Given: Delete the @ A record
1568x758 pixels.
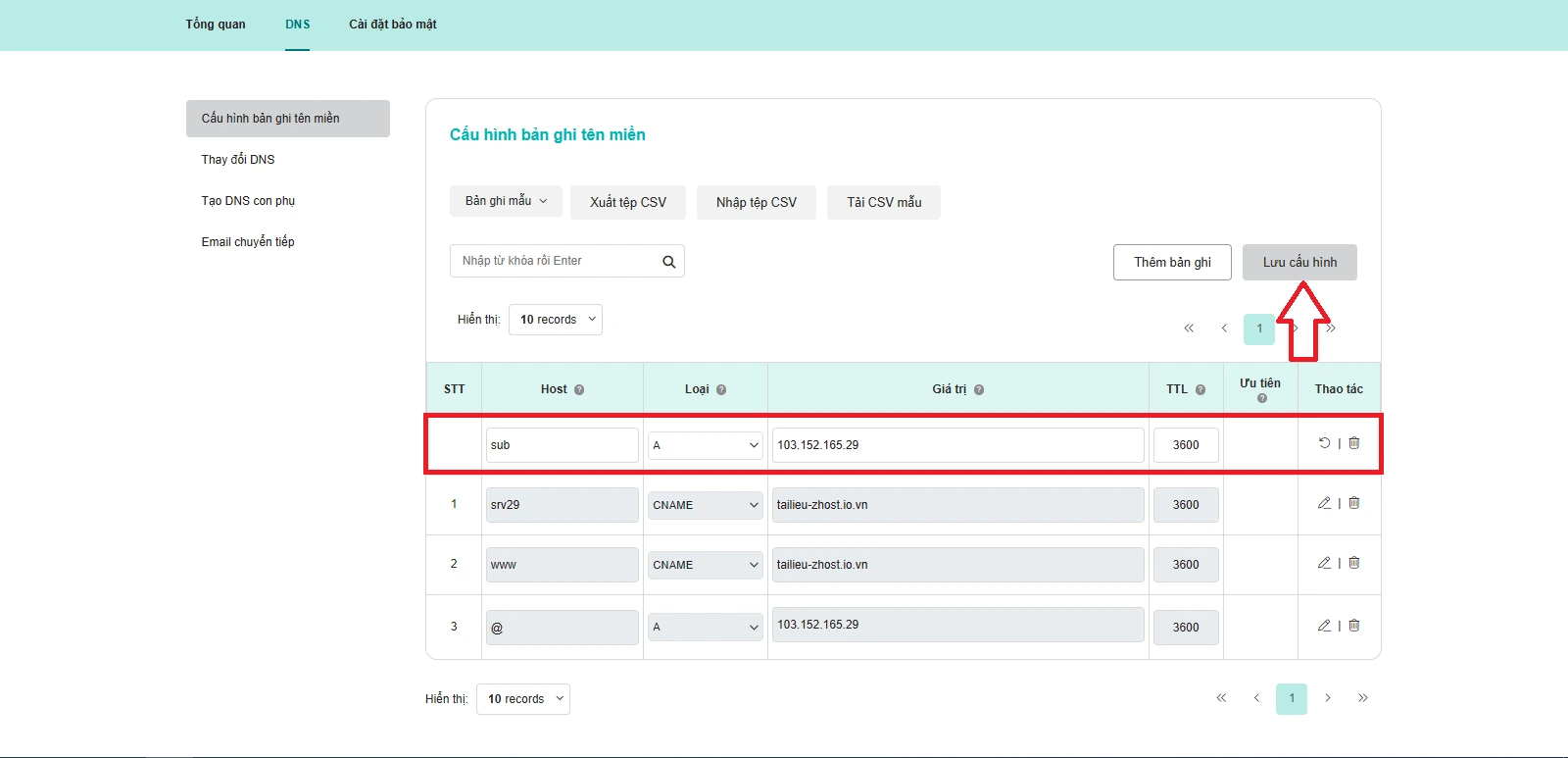Looking at the screenshot, I should point(1354,626).
